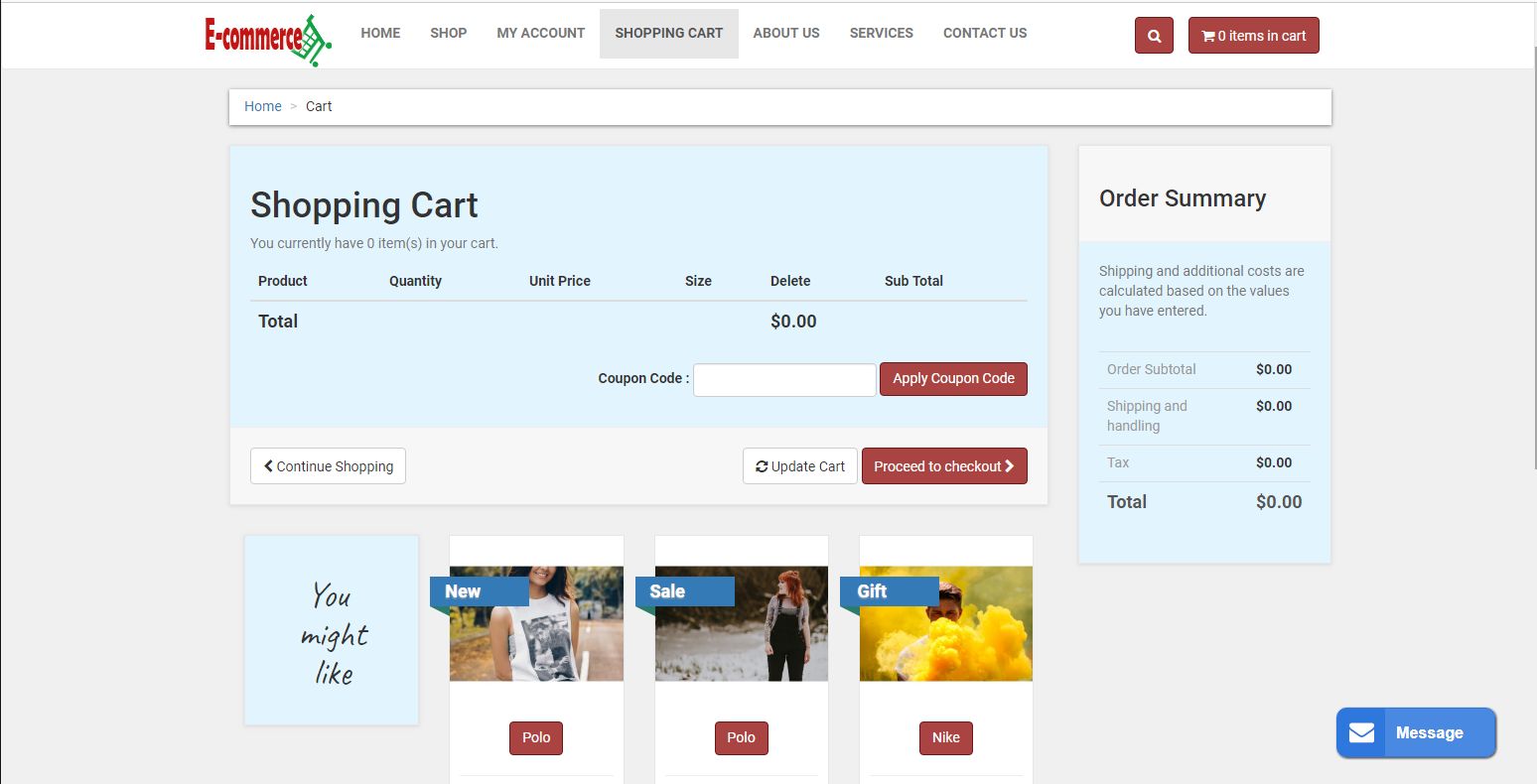Proceed to checkout
This screenshot has height=784, width=1537.
pyautogui.click(x=944, y=466)
